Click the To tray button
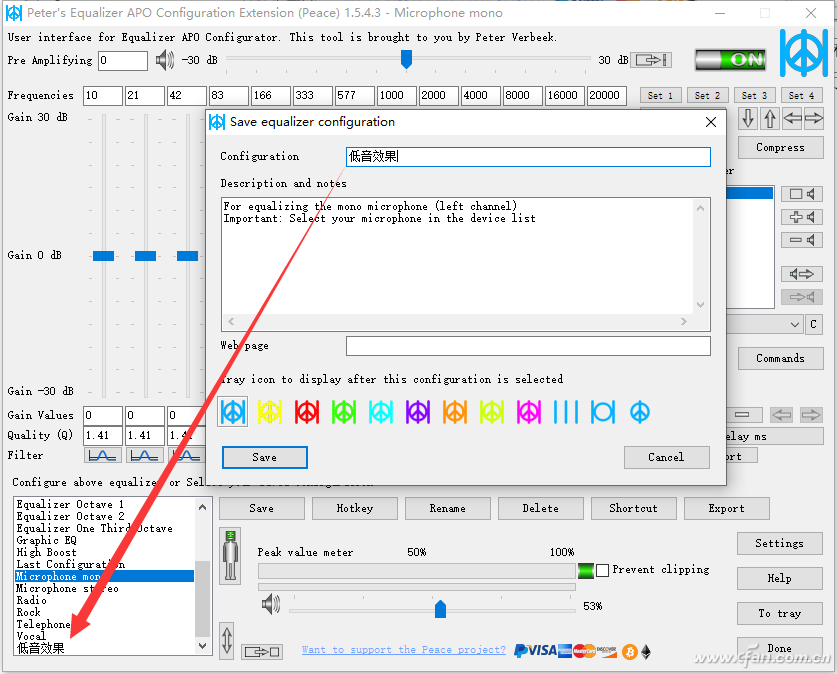Viewport: 837px width, 674px height. [779, 613]
